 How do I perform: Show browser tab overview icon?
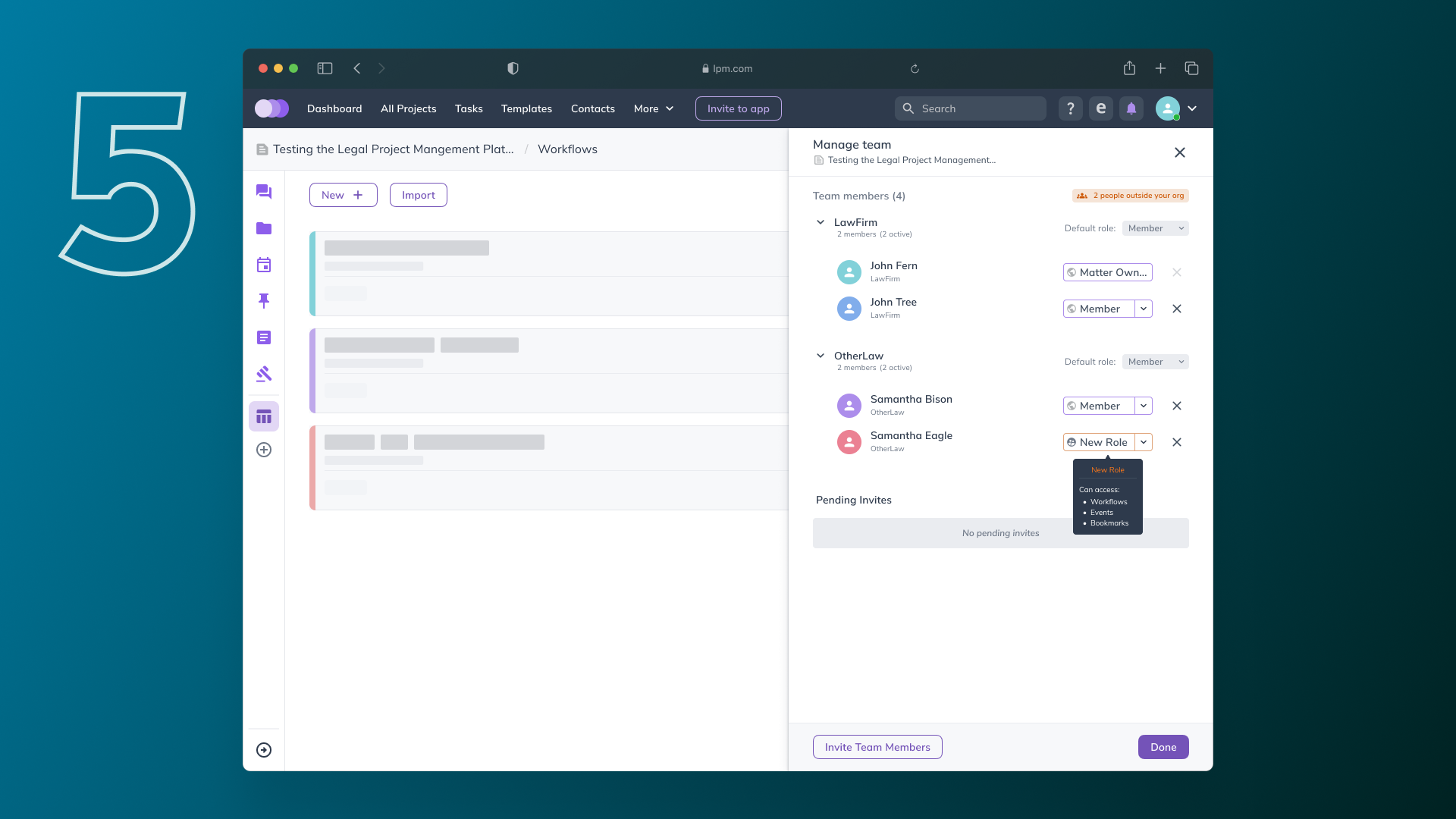[x=1191, y=68]
